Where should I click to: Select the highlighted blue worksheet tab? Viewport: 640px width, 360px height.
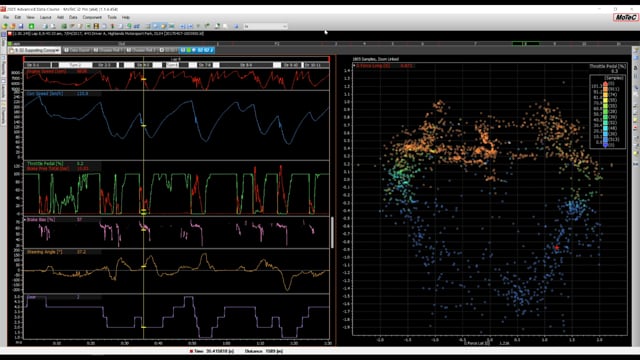click(197, 50)
